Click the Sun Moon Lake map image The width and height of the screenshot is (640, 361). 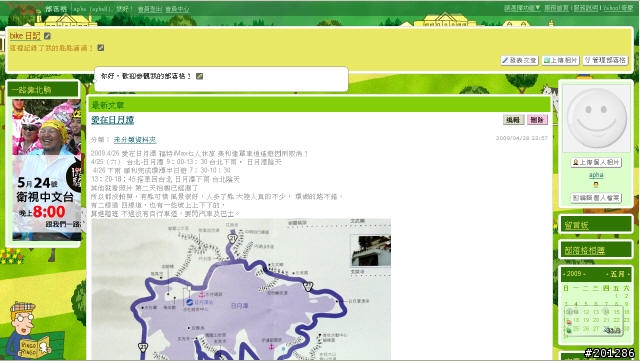241,289
